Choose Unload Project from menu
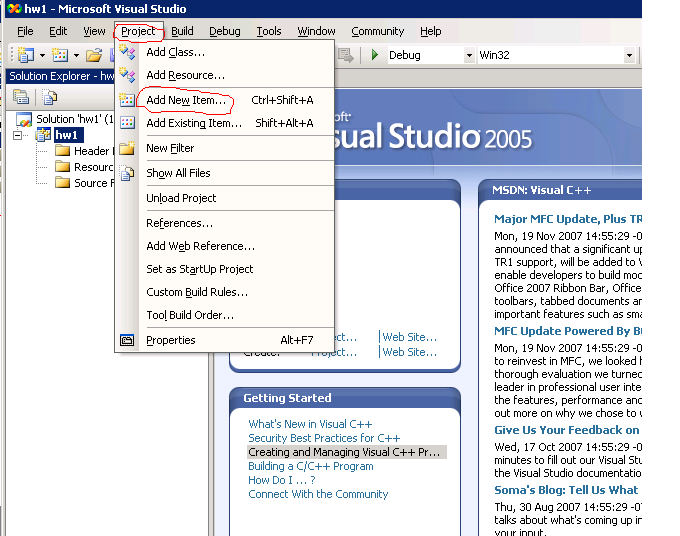Screen dimensions: 680x536 pyautogui.click(x=225, y=198)
